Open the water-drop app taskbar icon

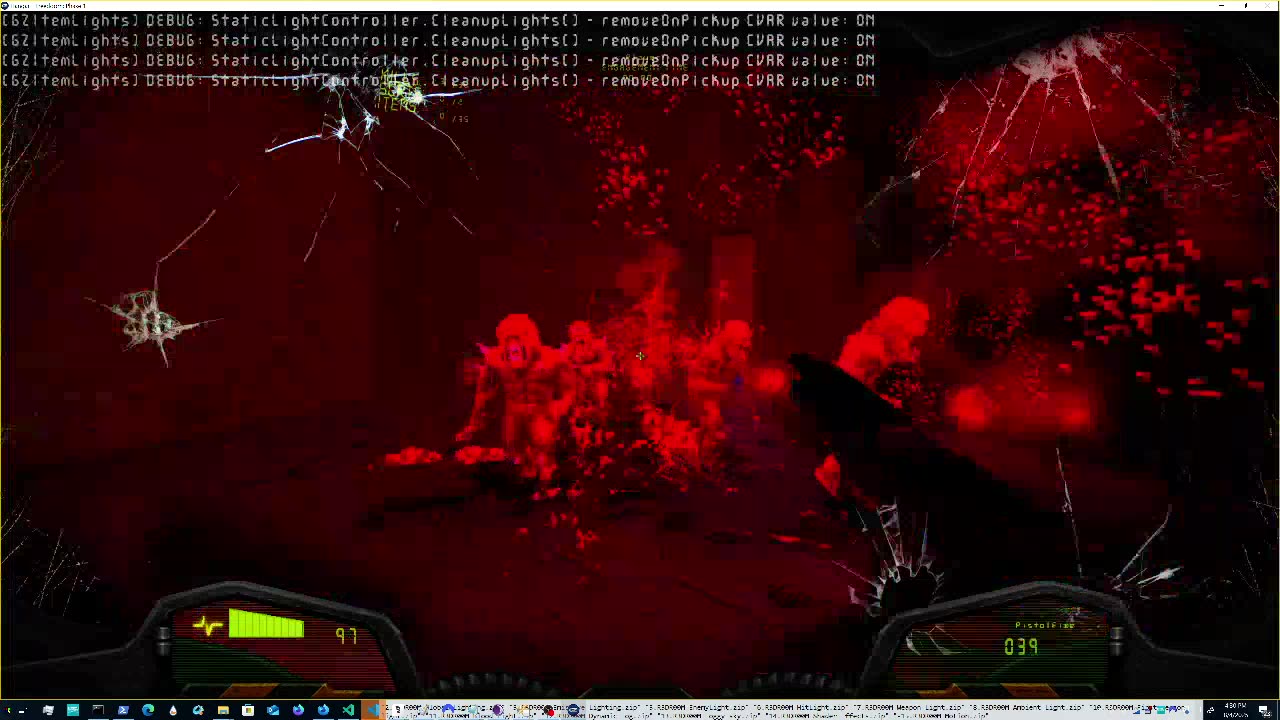pos(173,711)
